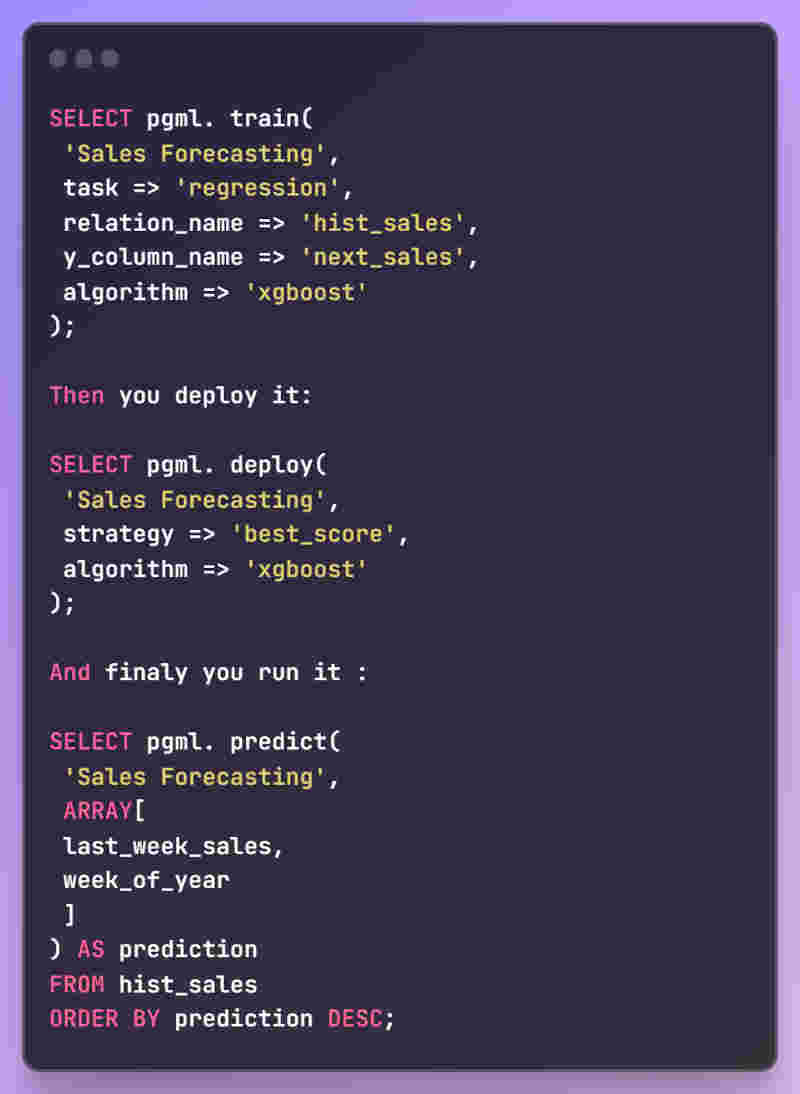Click the pink word Then
The image size is (800, 1094).
coord(77,396)
